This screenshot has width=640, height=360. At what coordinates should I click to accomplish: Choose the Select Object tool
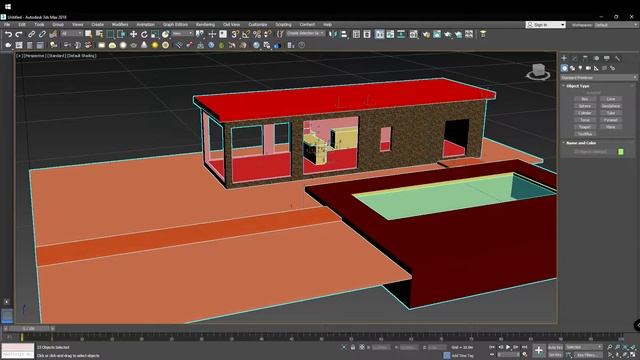coord(89,35)
